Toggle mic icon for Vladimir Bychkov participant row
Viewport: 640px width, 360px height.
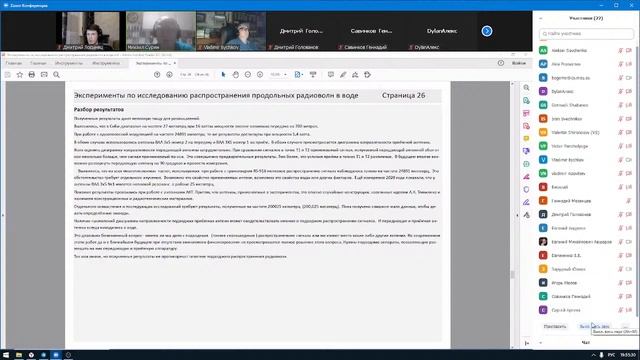[x=620, y=160]
